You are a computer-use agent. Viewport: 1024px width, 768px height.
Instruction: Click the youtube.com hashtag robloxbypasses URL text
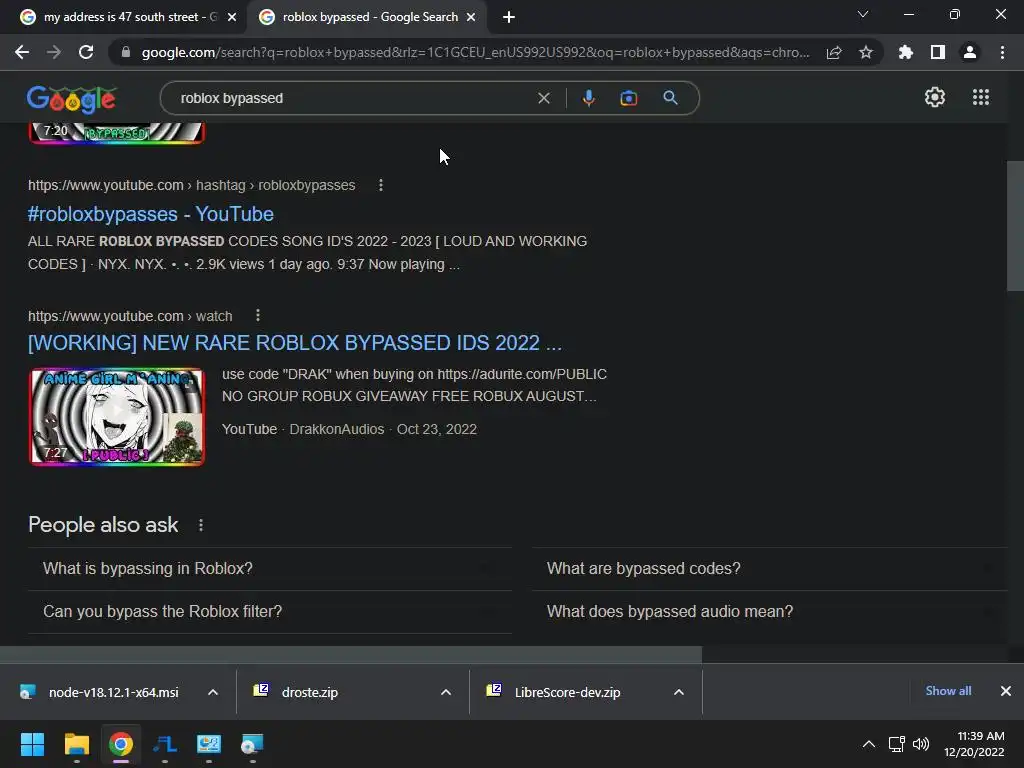(191, 185)
